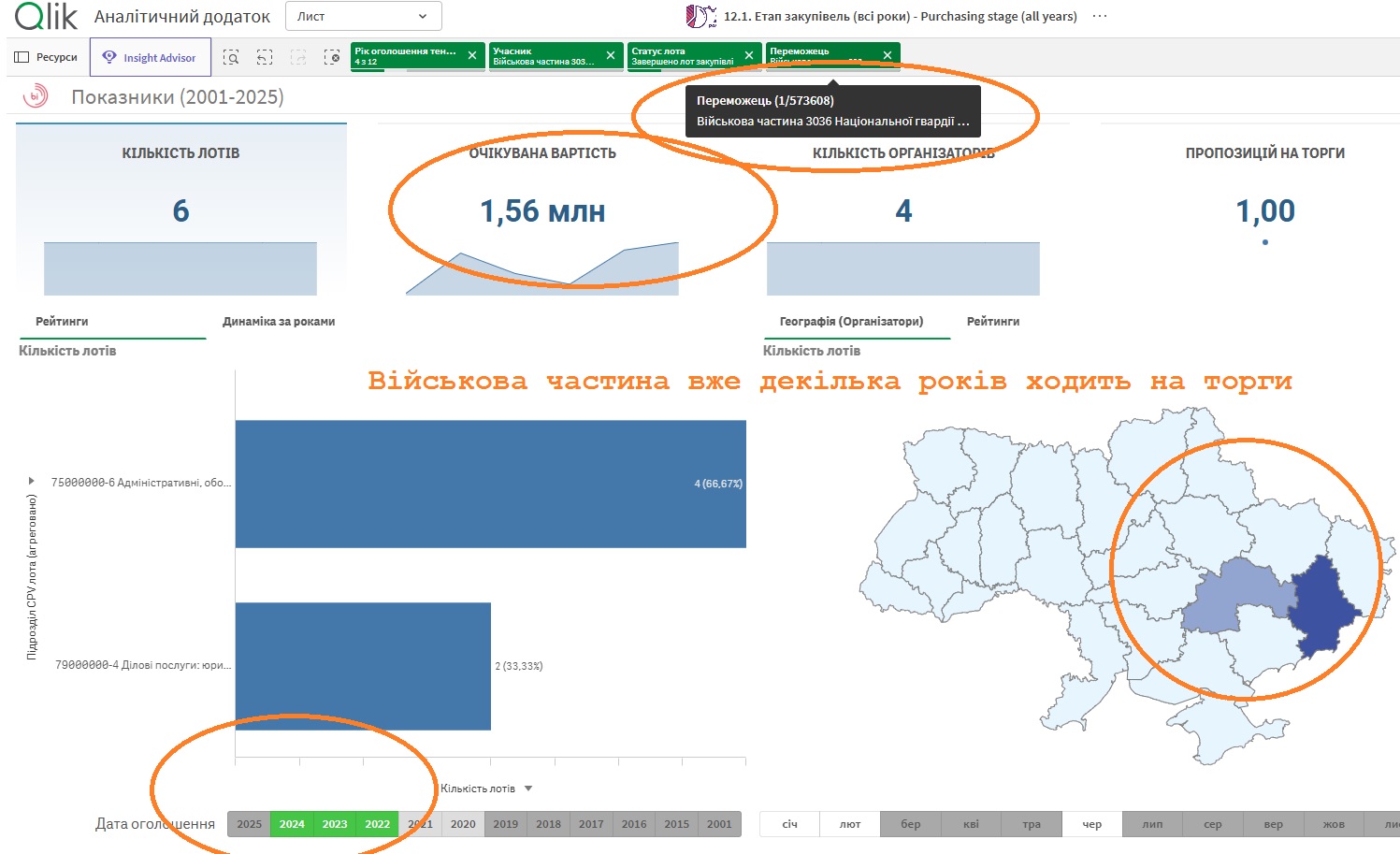Select month тра filter
This screenshot has width=1400, height=854.
[x=1032, y=824]
